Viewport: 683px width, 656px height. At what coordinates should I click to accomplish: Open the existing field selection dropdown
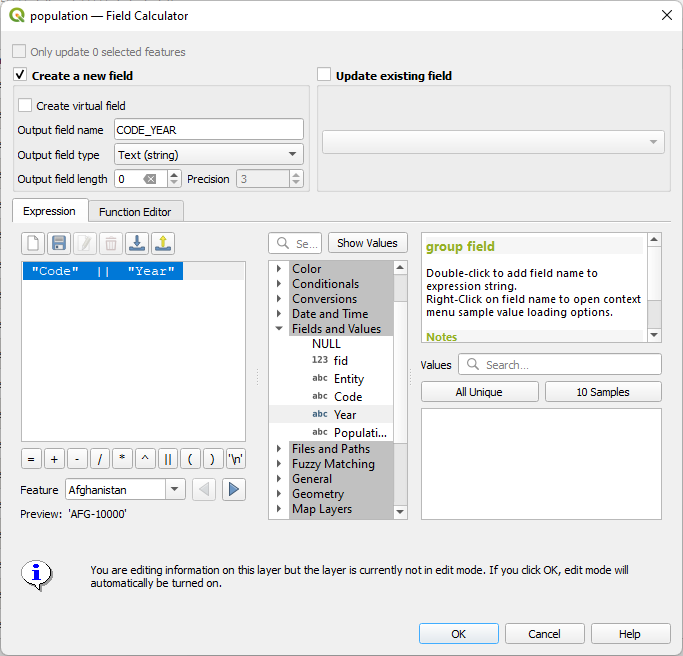(x=493, y=142)
